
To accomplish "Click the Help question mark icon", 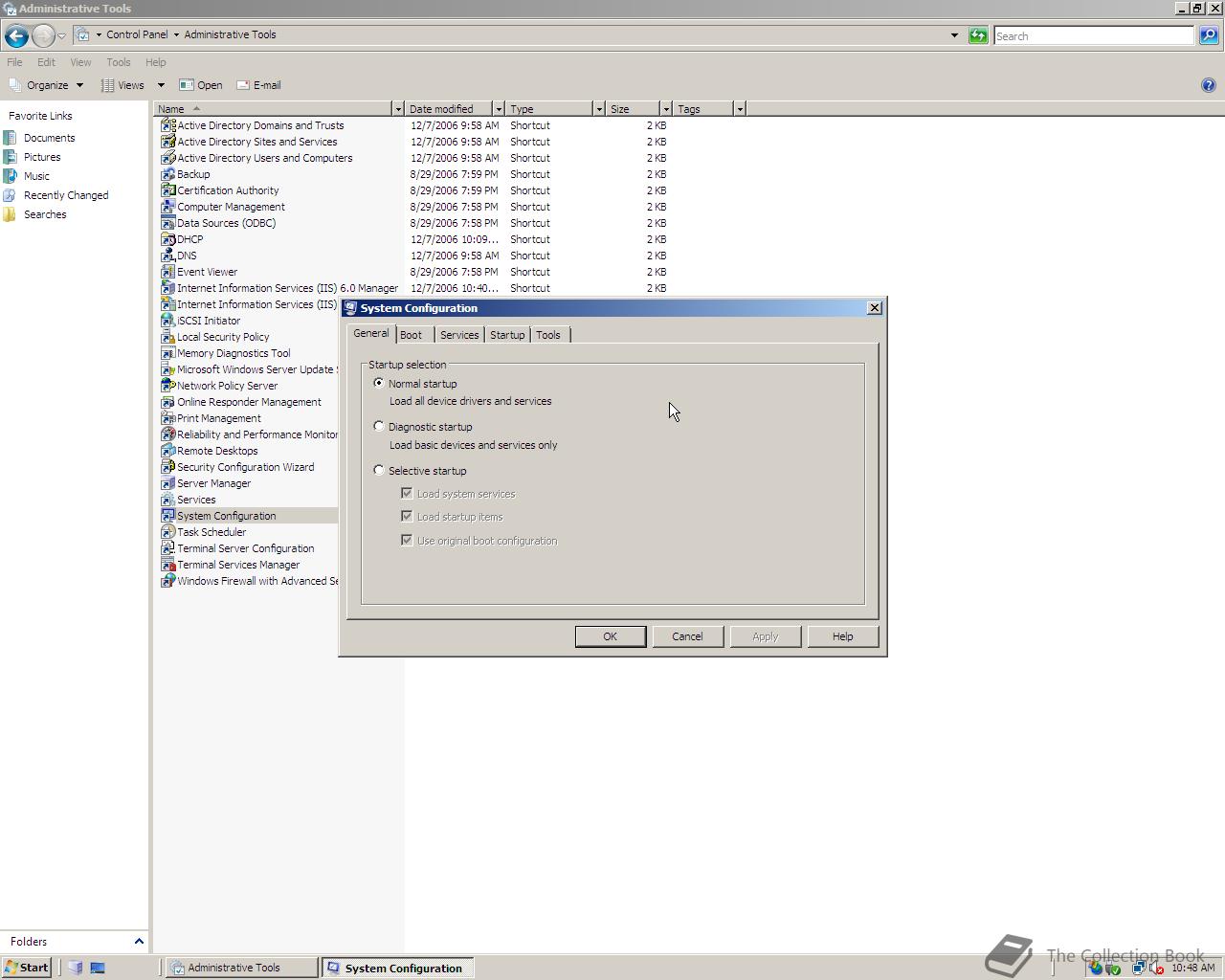I will [x=1208, y=85].
